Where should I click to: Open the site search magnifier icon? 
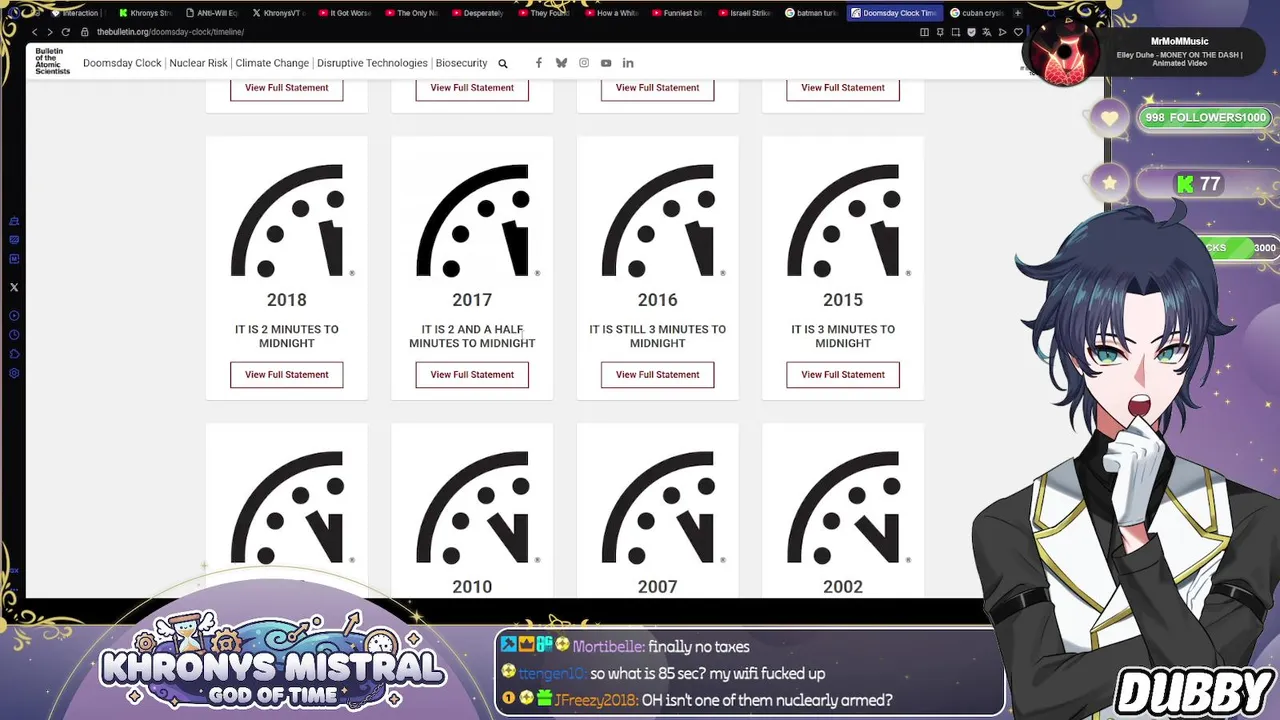(503, 63)
